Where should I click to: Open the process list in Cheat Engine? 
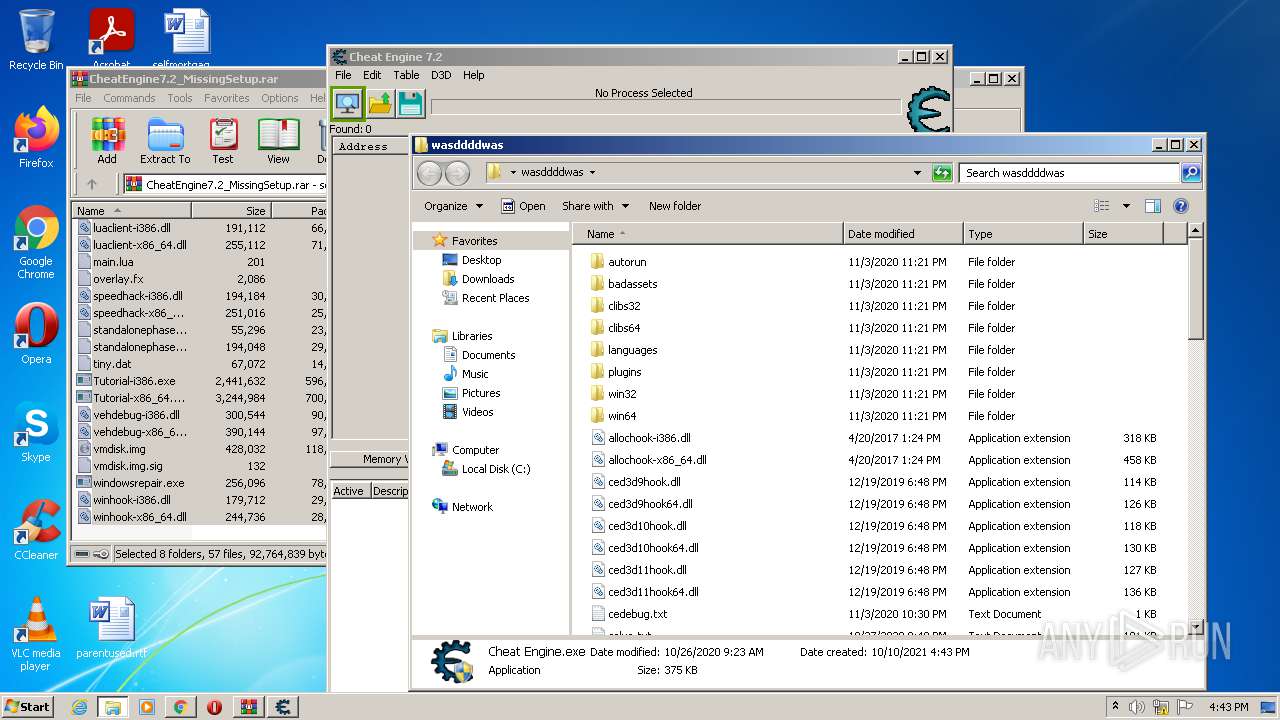pyautogui.click(x=347, y=103)
